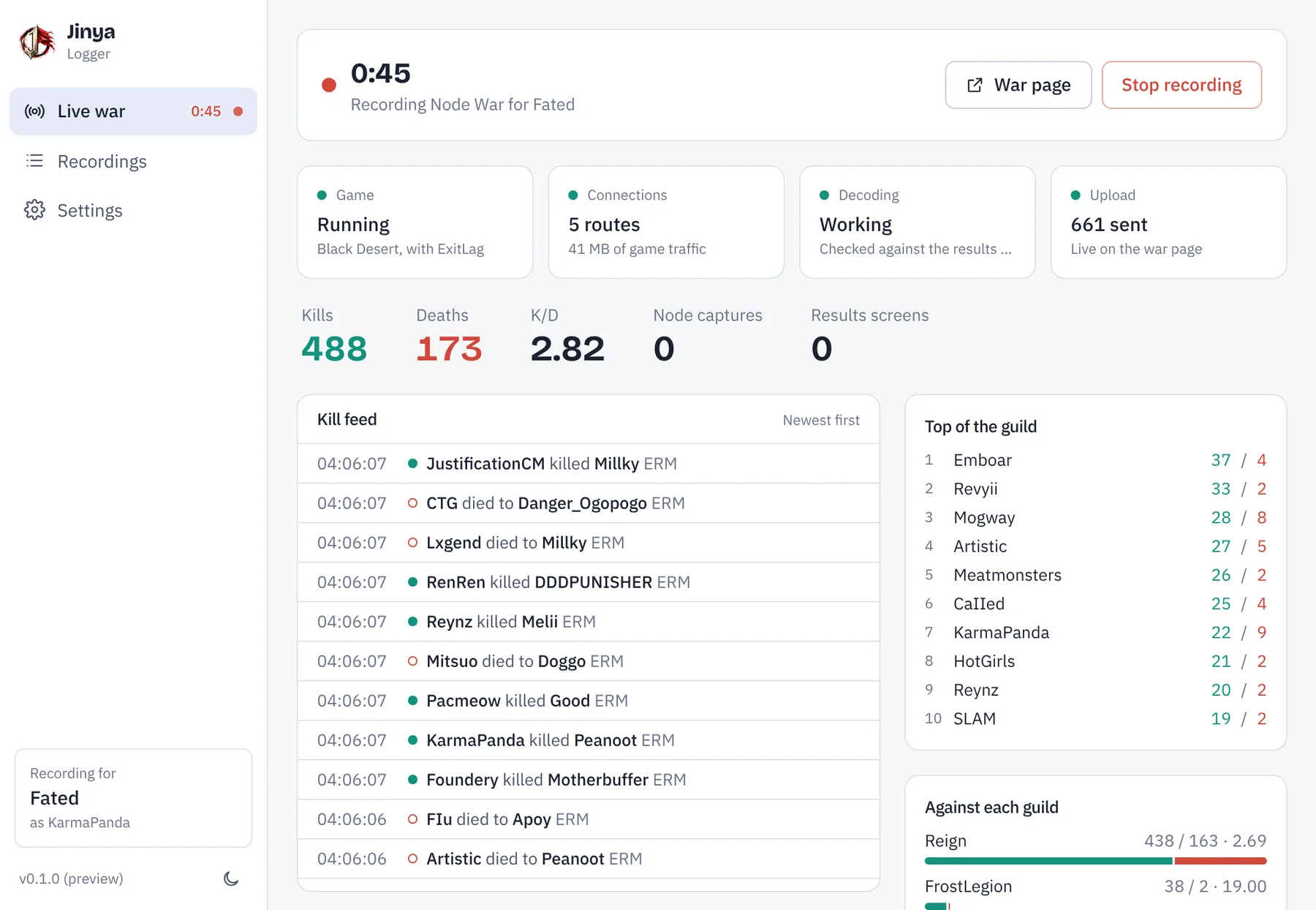Click the green status dot on Game card
This screenshot has height=910, width=1316.
coord(322,195)
